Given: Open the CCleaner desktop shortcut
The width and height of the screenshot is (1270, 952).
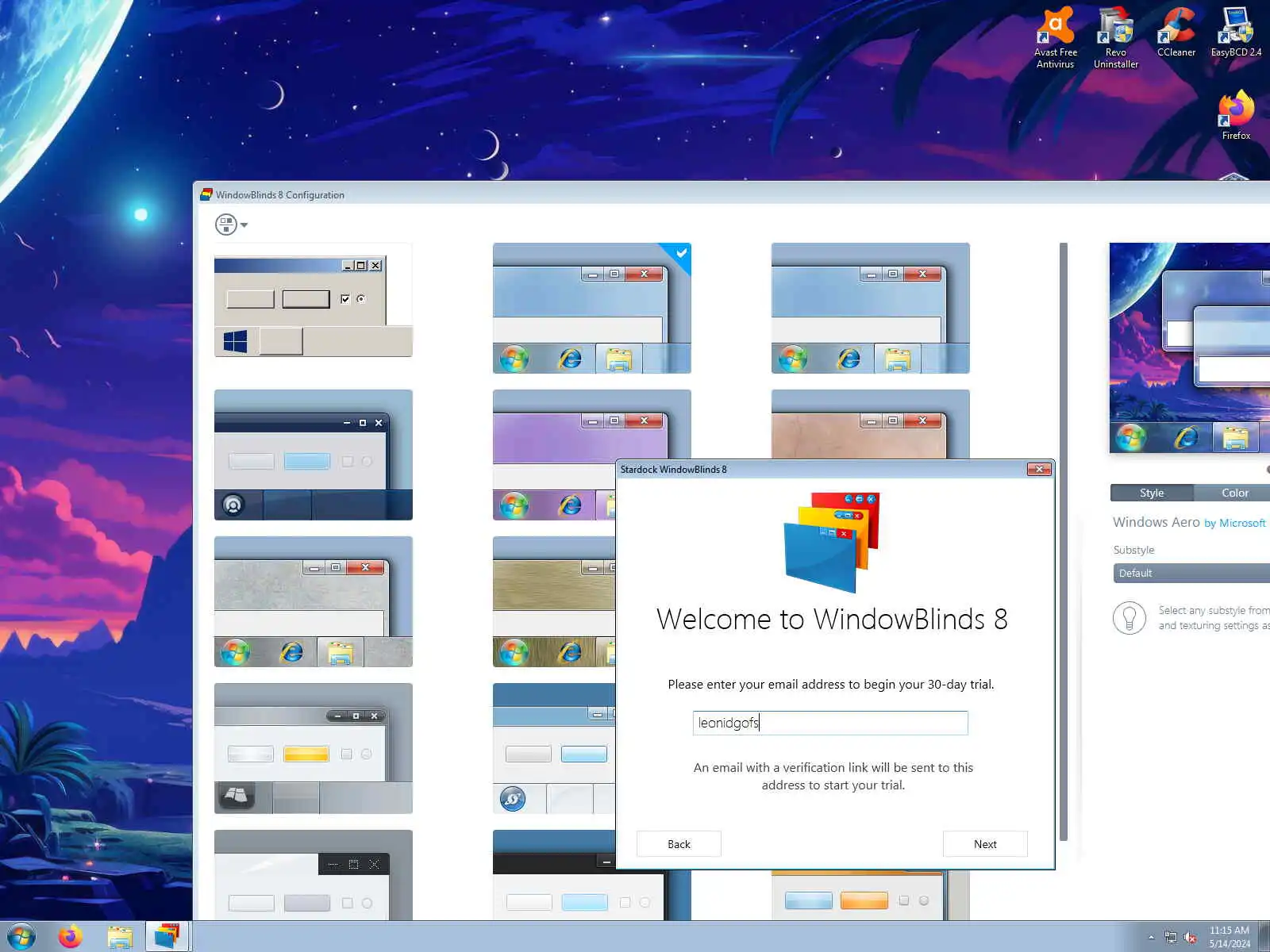Looking at the screenshot, I should (x=1176, y=32).
